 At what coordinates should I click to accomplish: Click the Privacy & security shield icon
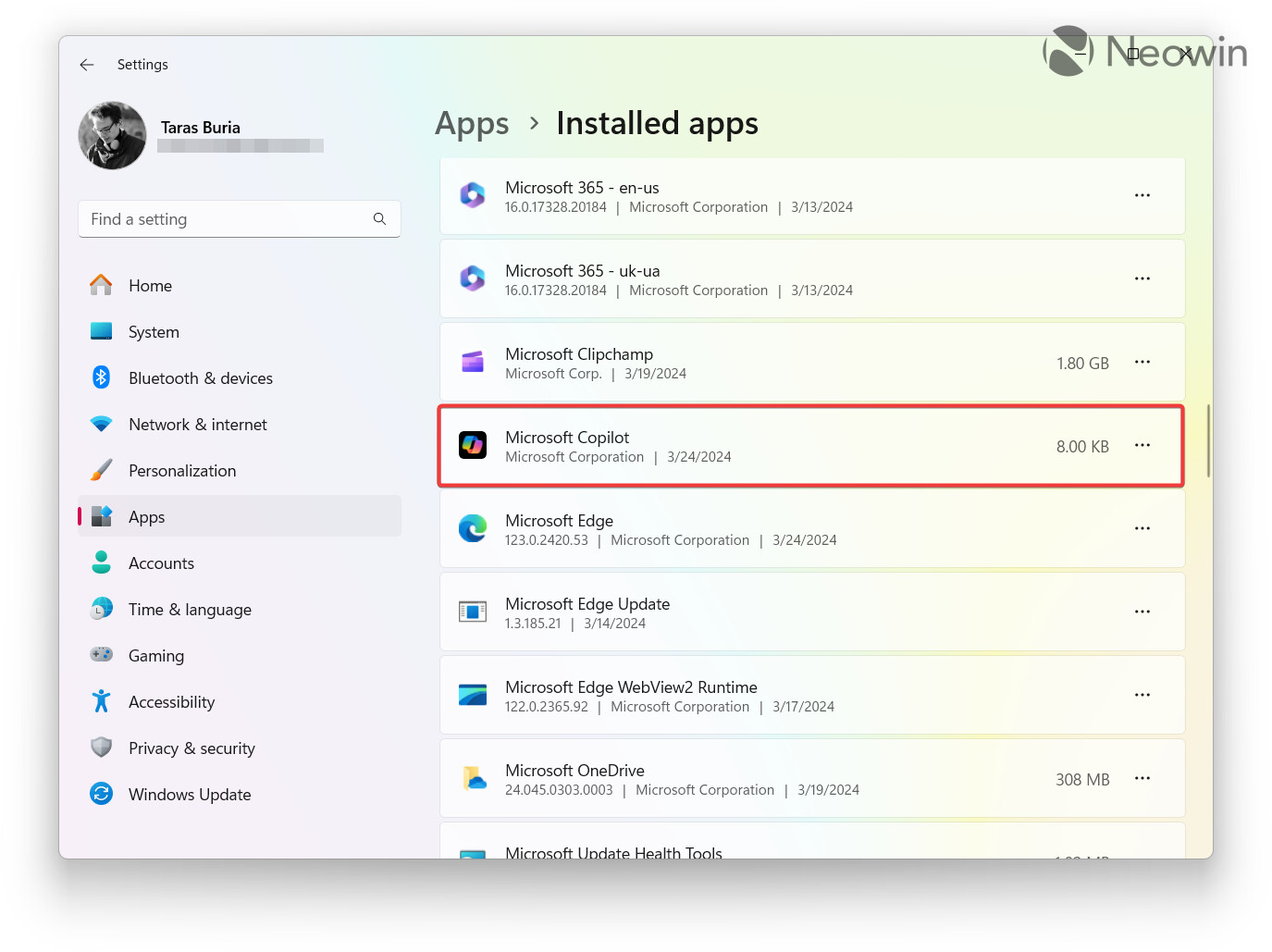point(102,748)
